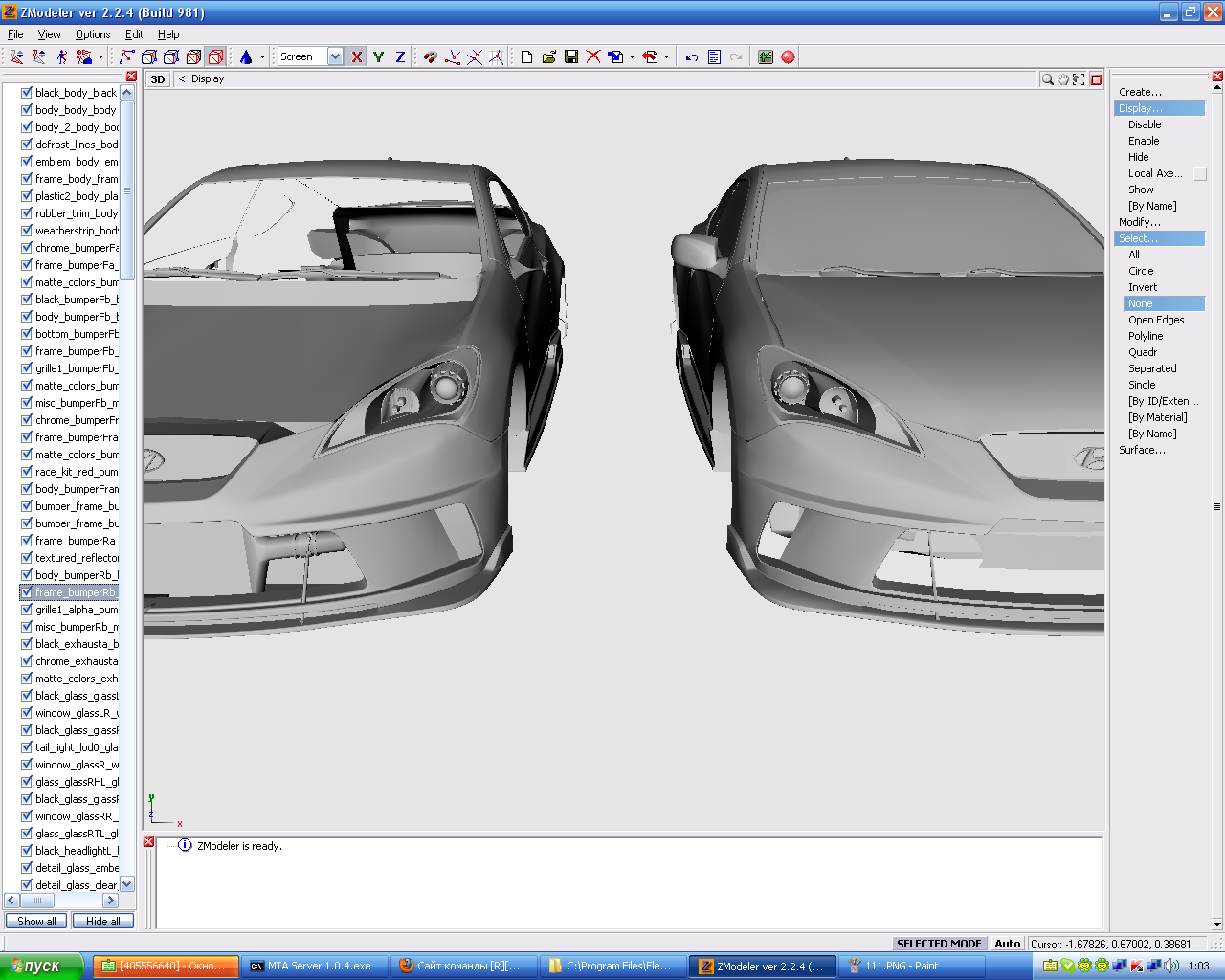This screenshot has width=1225, height=980.
Task: Click the Hide all button
Action: coord(102,922)
